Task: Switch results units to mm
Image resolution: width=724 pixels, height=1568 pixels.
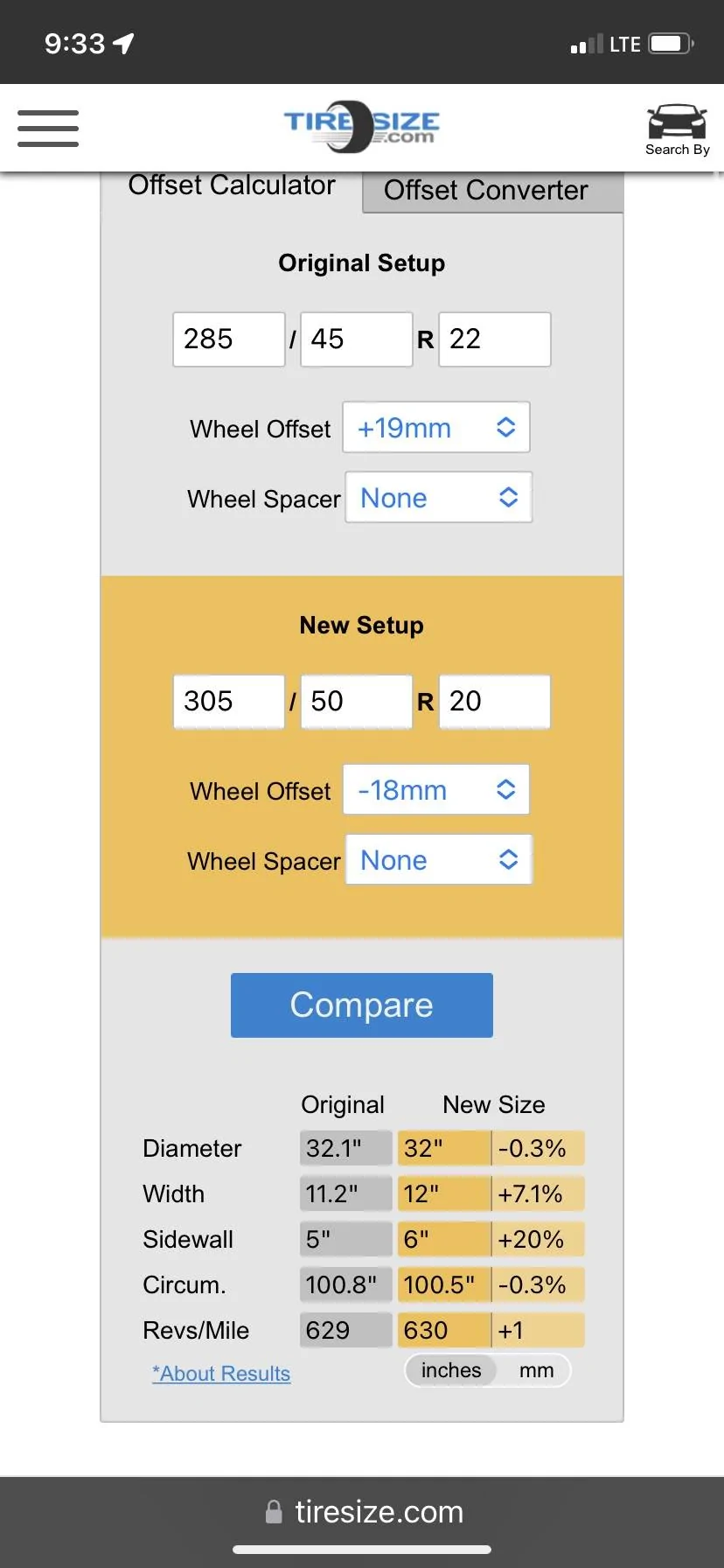Action: pos(536,1370)
